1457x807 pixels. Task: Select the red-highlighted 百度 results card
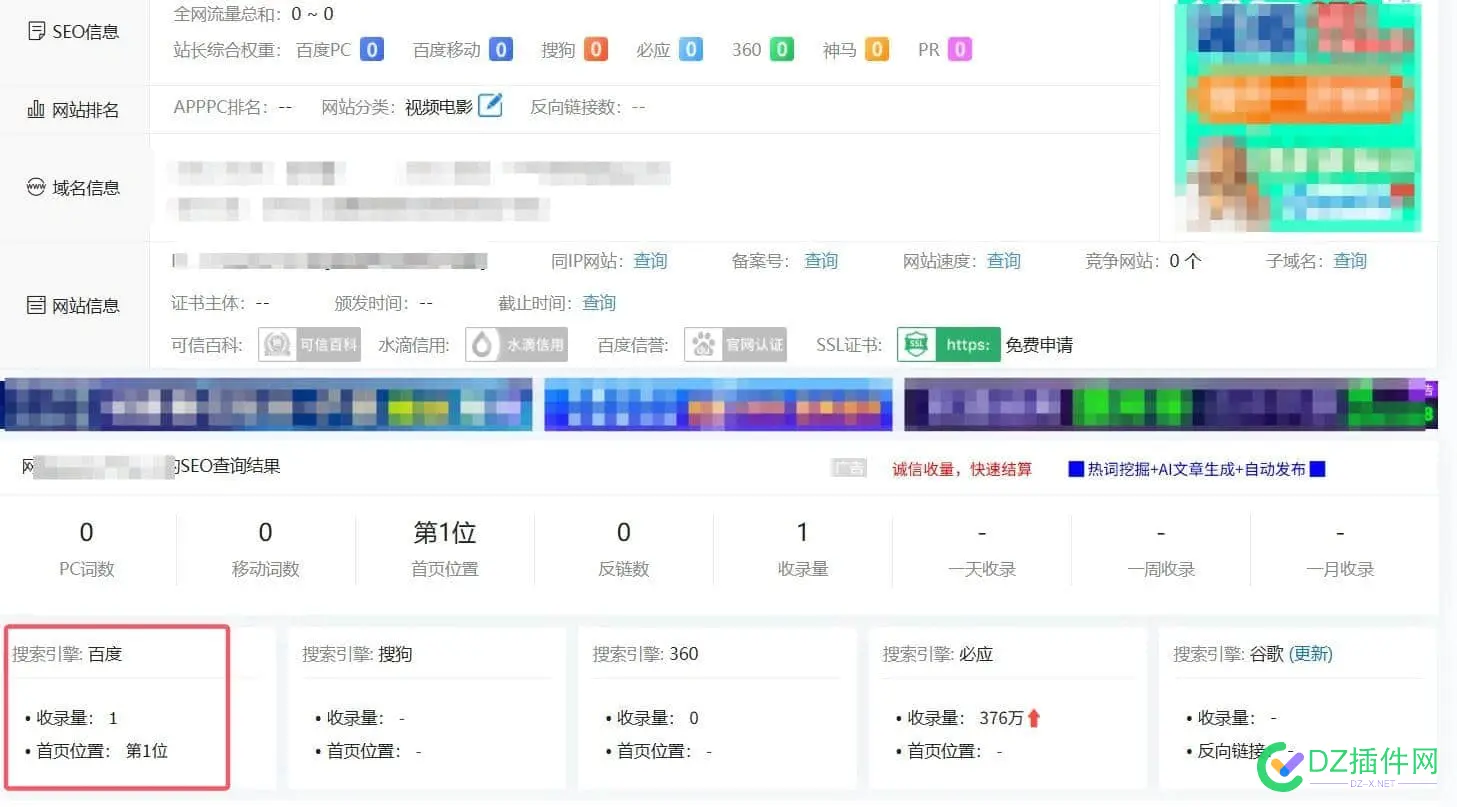117,706
